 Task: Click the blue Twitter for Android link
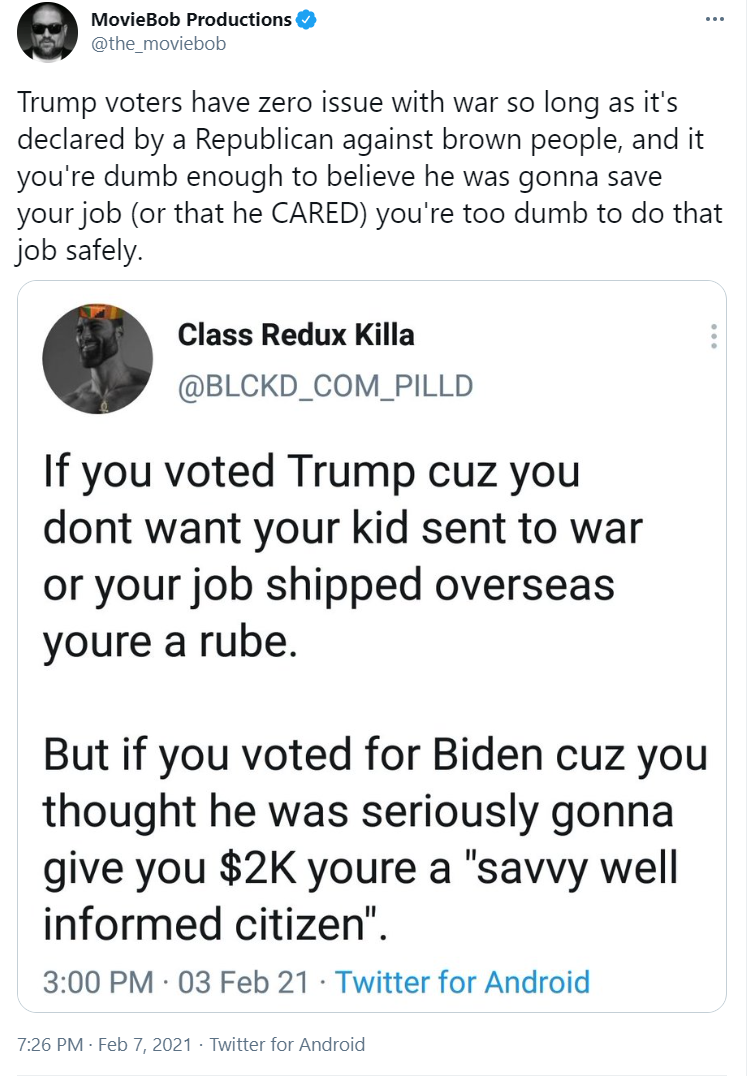click(x=462, y=982)
